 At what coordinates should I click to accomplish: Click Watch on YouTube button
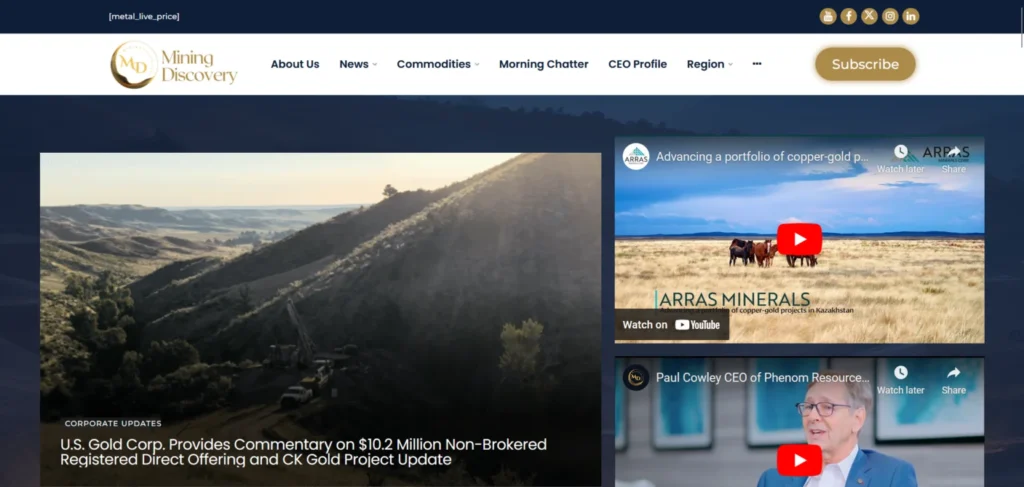tap(671, 324)
